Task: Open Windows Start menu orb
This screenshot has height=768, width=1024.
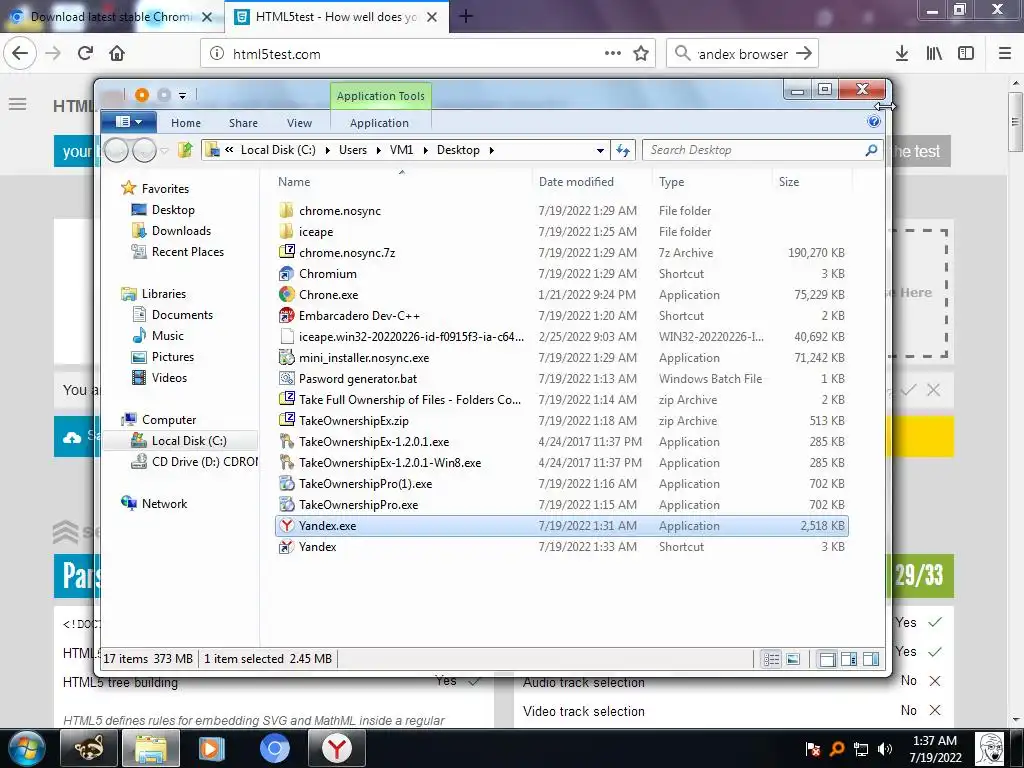Action: (27, 748)
